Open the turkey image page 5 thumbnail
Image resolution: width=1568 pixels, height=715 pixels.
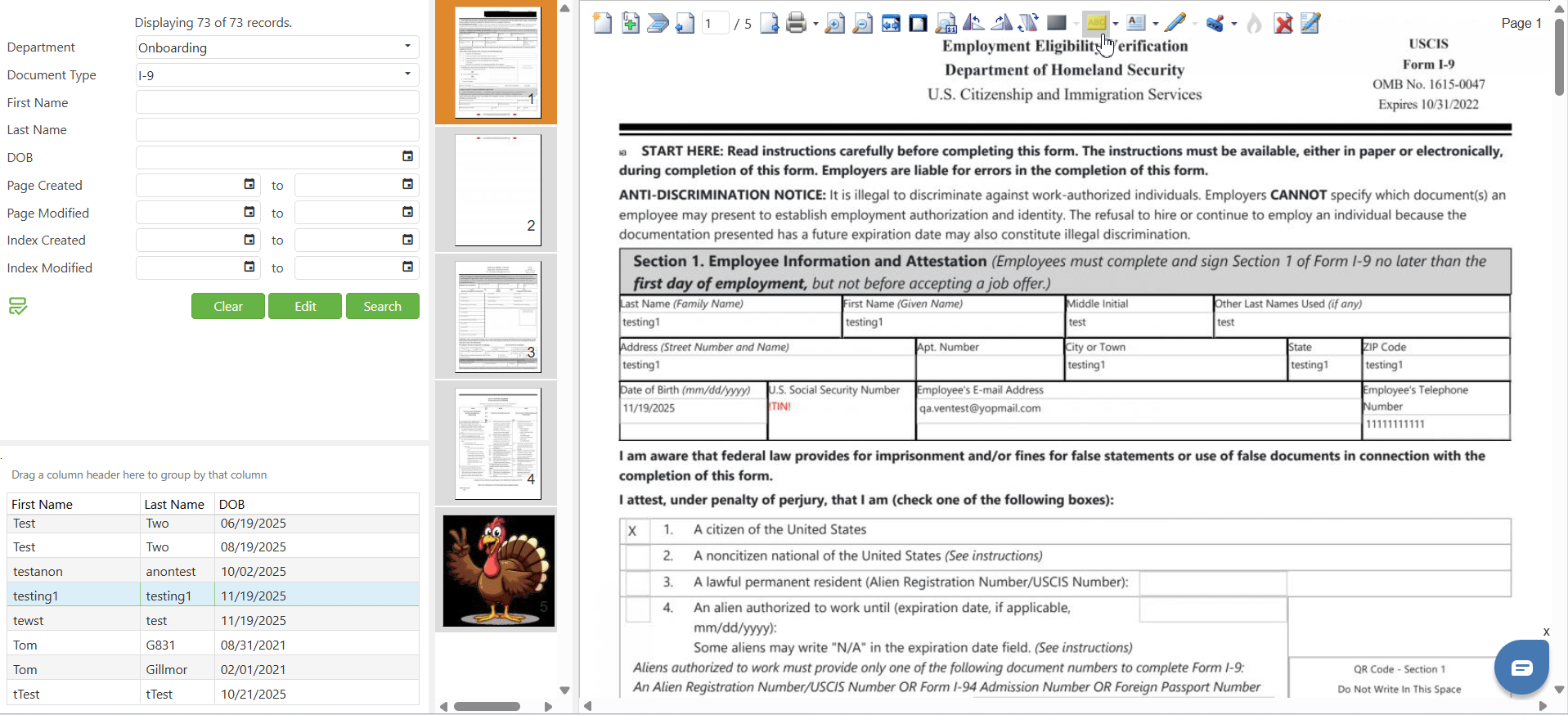coord(499,570)
